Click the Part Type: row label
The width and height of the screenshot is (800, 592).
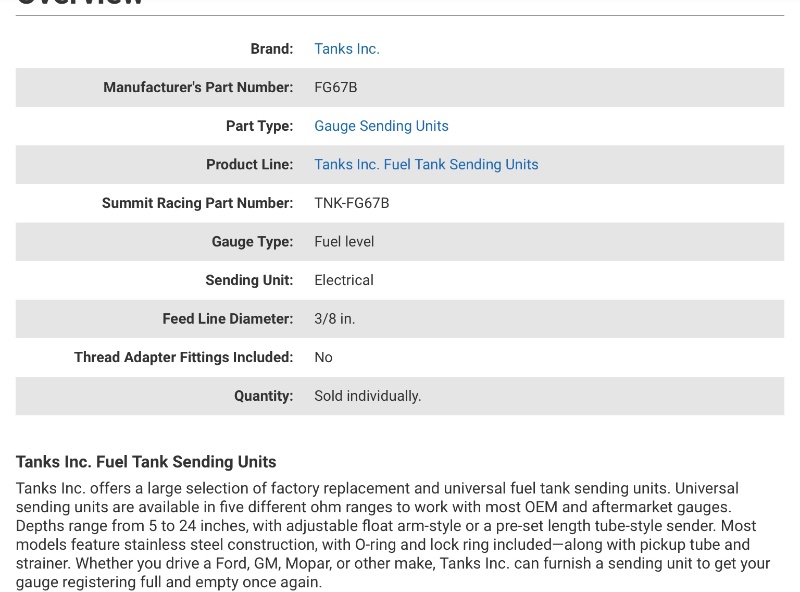pyautogui.click(x=259, y=126)
